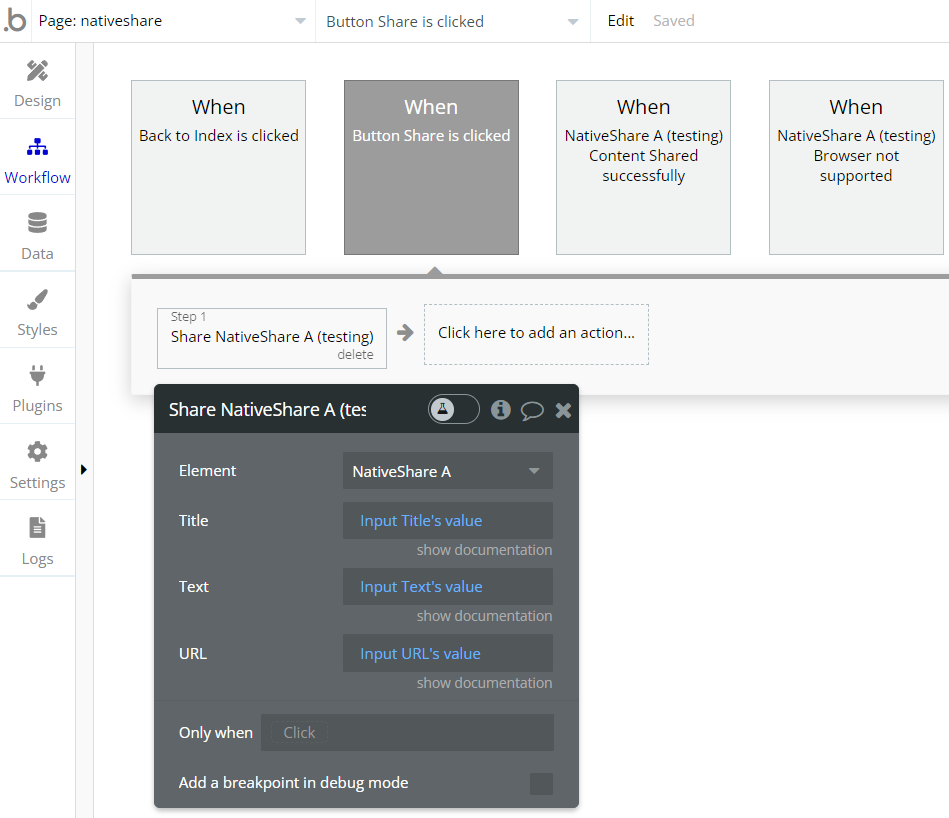
Task: Open the Logs document icon
Action: 37,528
